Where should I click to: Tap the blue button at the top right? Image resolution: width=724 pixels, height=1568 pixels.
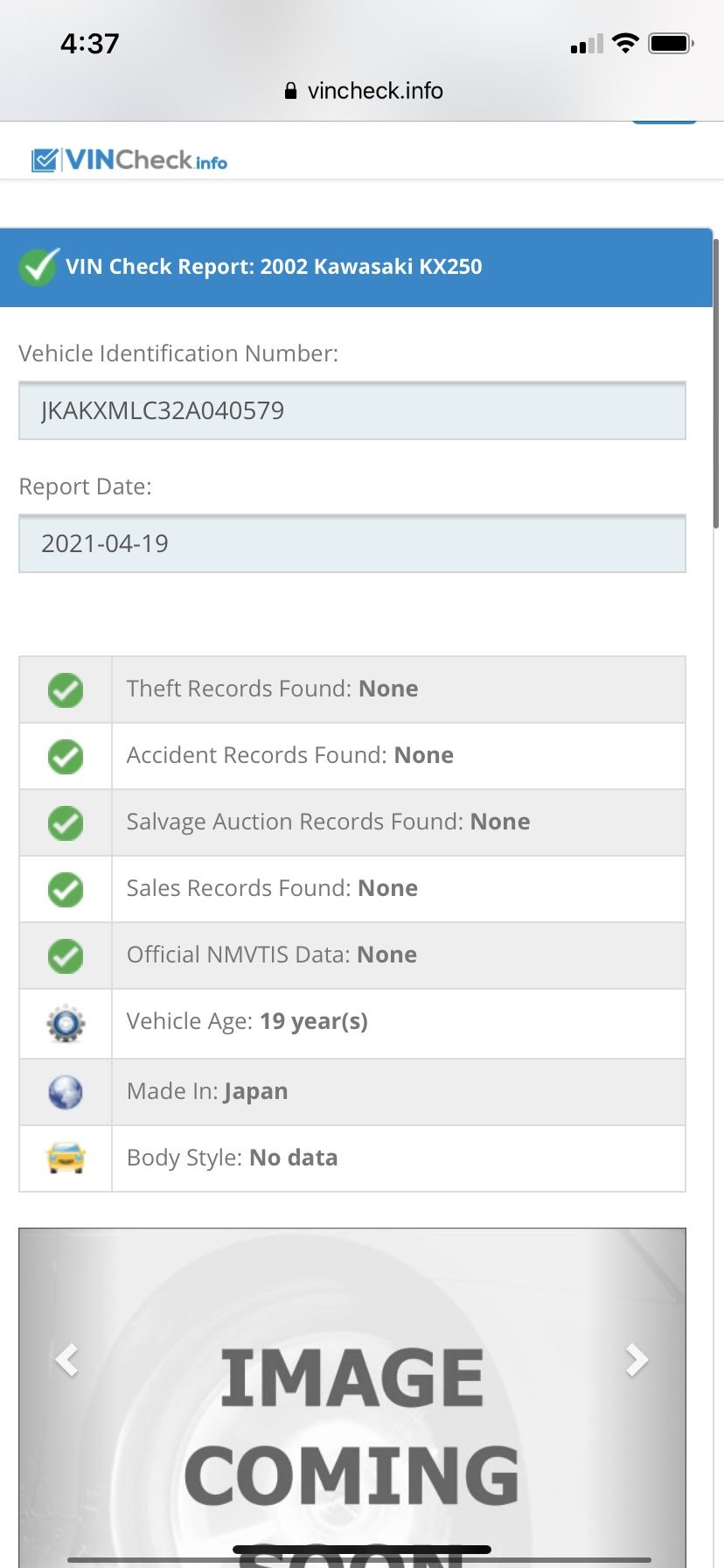(665, 122)
